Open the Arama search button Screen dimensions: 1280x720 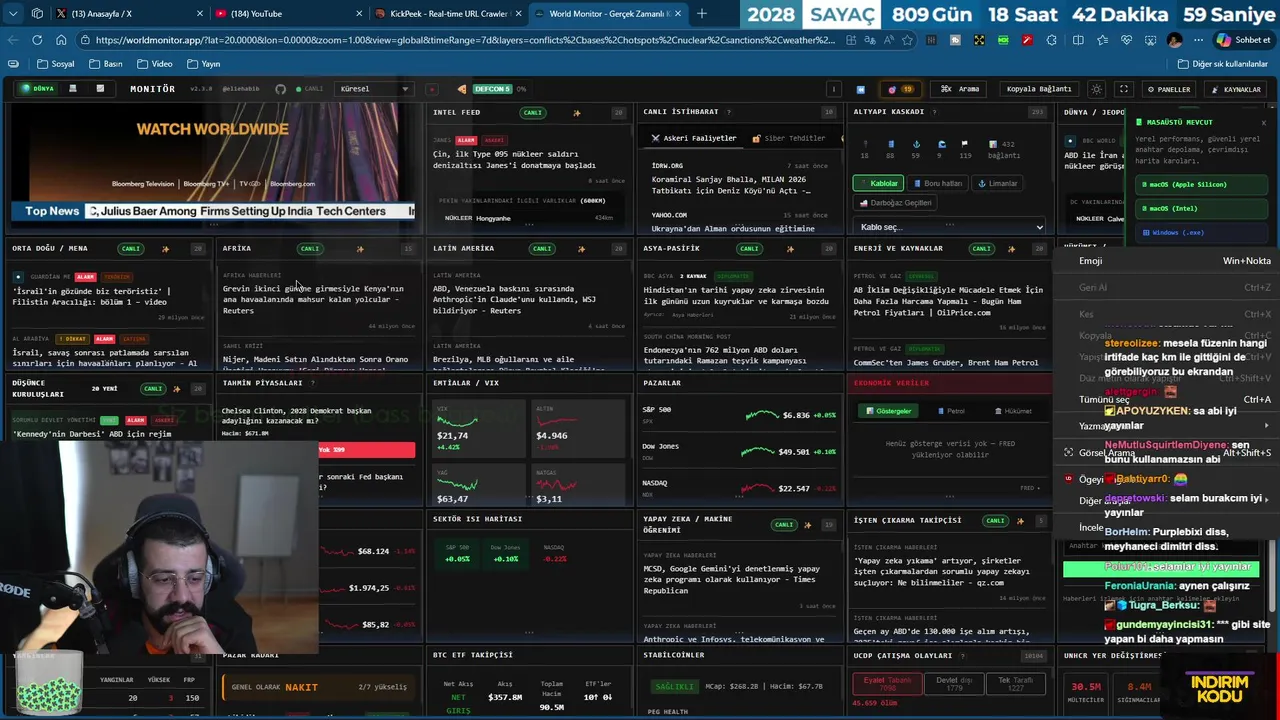[960, 89]
